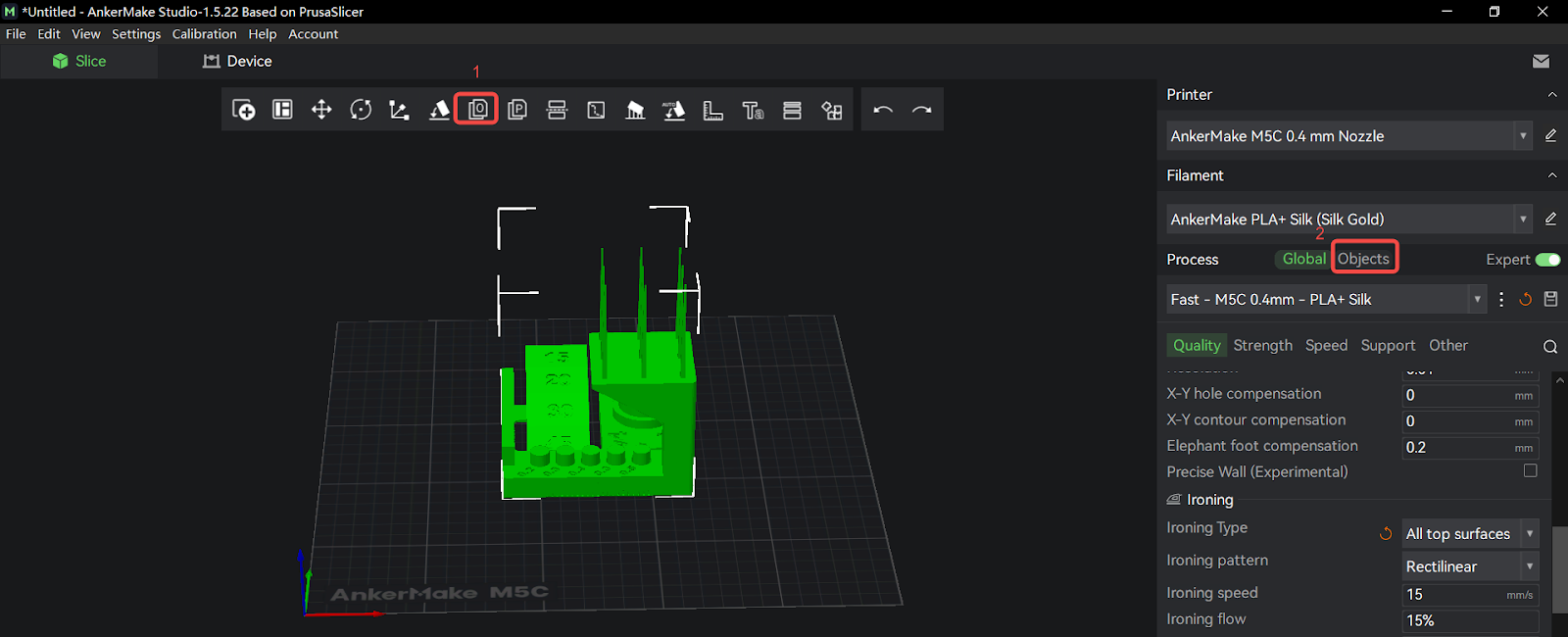Switch to the Slice tab
The image size is (1568, 637).
[x=78, y=61]
